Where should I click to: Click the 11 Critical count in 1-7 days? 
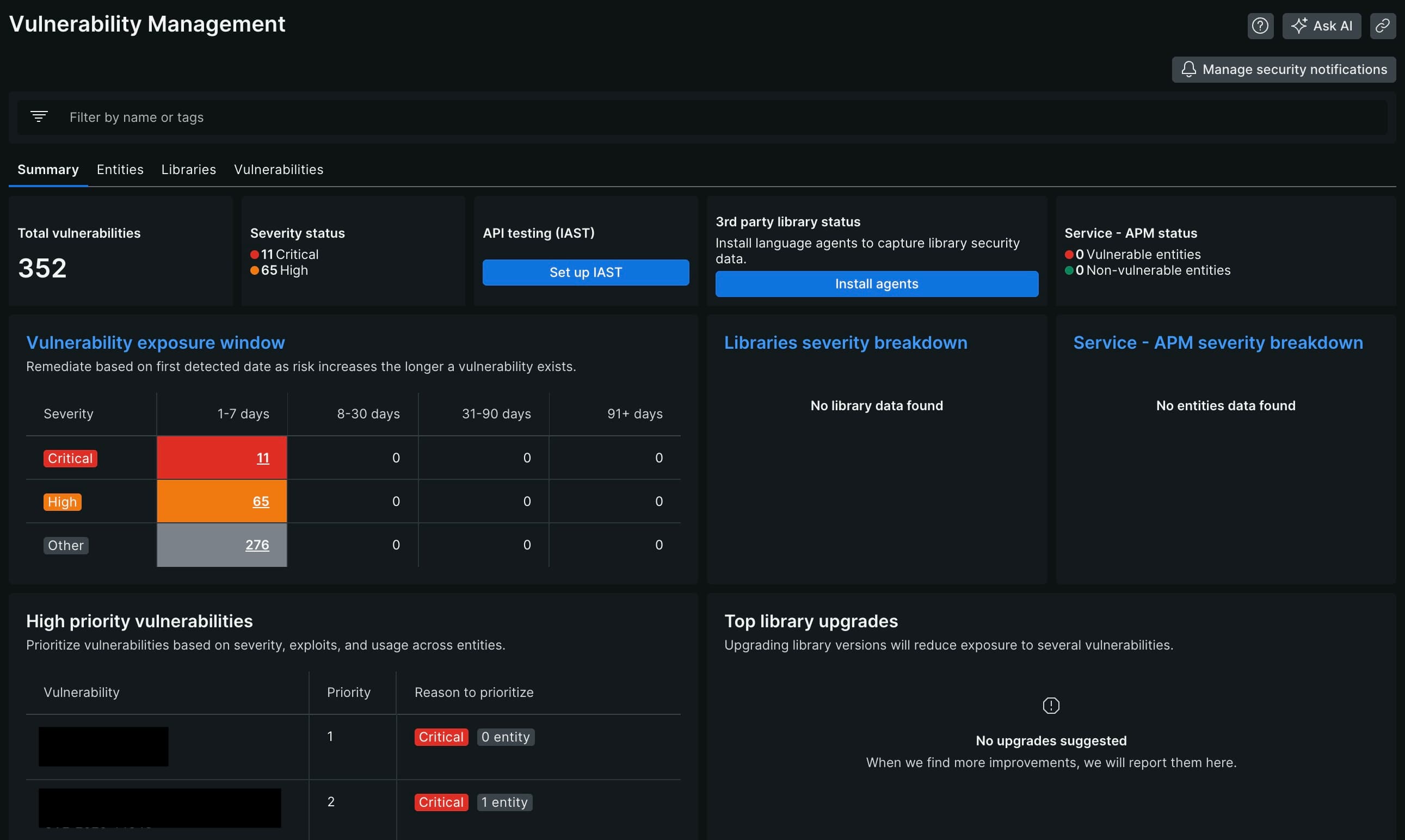point(263,458)
